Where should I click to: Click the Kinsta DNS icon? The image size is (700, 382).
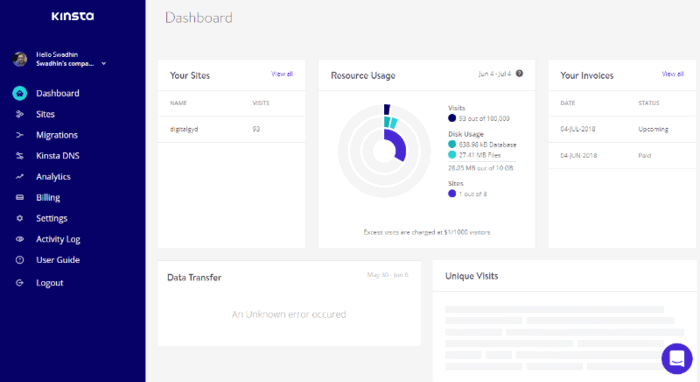[20, 156]
